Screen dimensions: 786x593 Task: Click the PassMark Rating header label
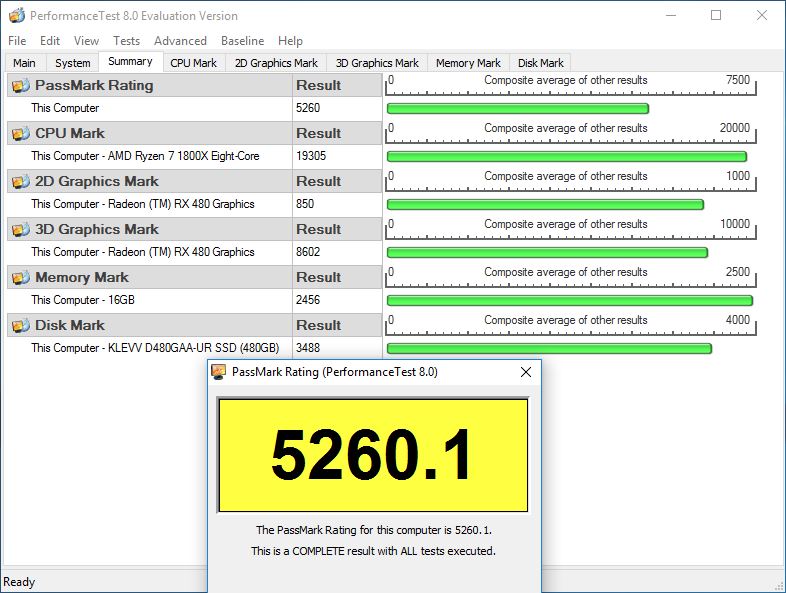[94, 86]
